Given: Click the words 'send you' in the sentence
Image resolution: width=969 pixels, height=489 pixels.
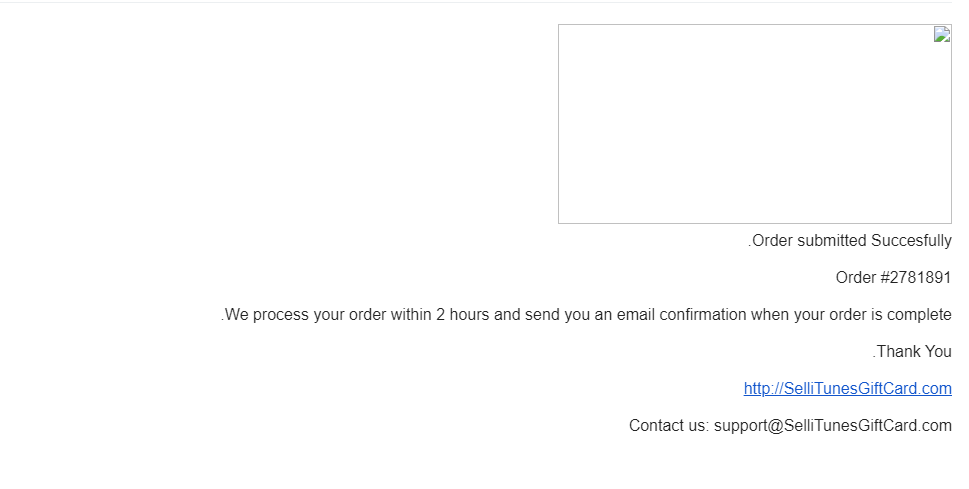Looking at the screenshot, I should tap(557, 315).
